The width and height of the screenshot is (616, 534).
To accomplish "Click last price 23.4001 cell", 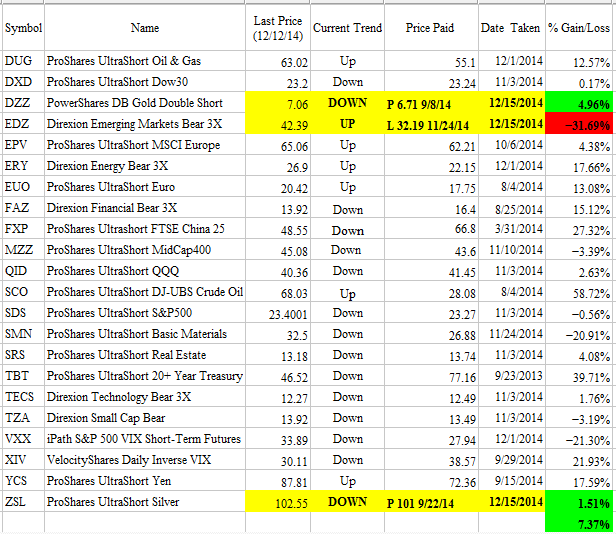I will point(278,313).
